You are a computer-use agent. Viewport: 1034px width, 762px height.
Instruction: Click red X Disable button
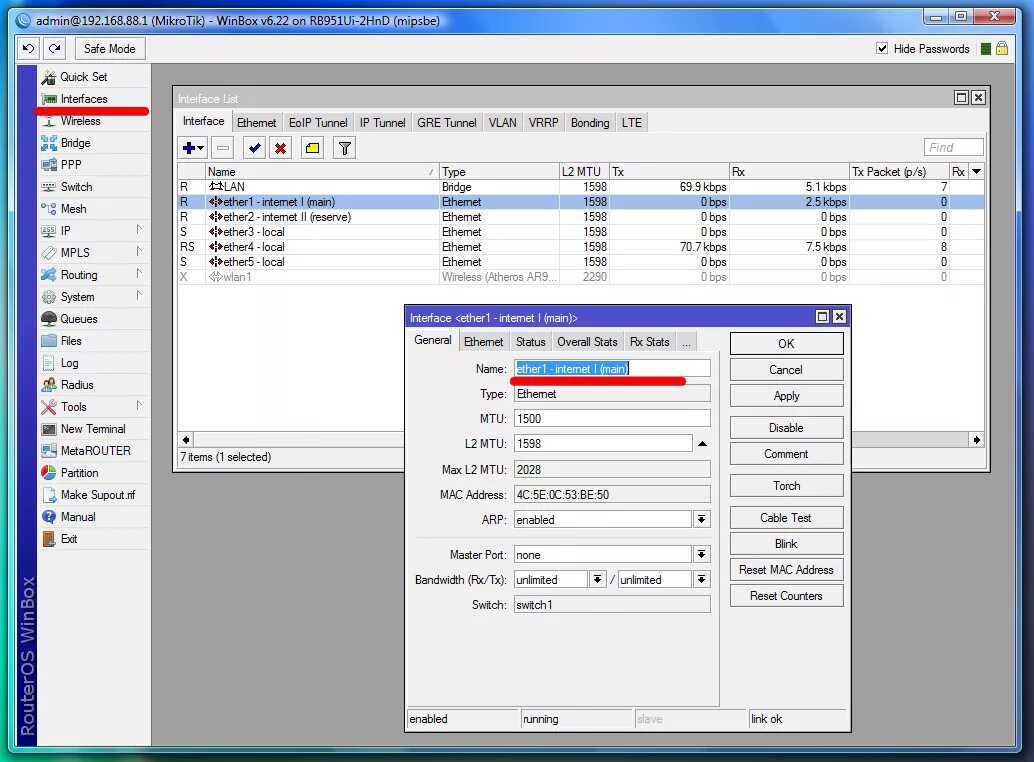(280, 148)
